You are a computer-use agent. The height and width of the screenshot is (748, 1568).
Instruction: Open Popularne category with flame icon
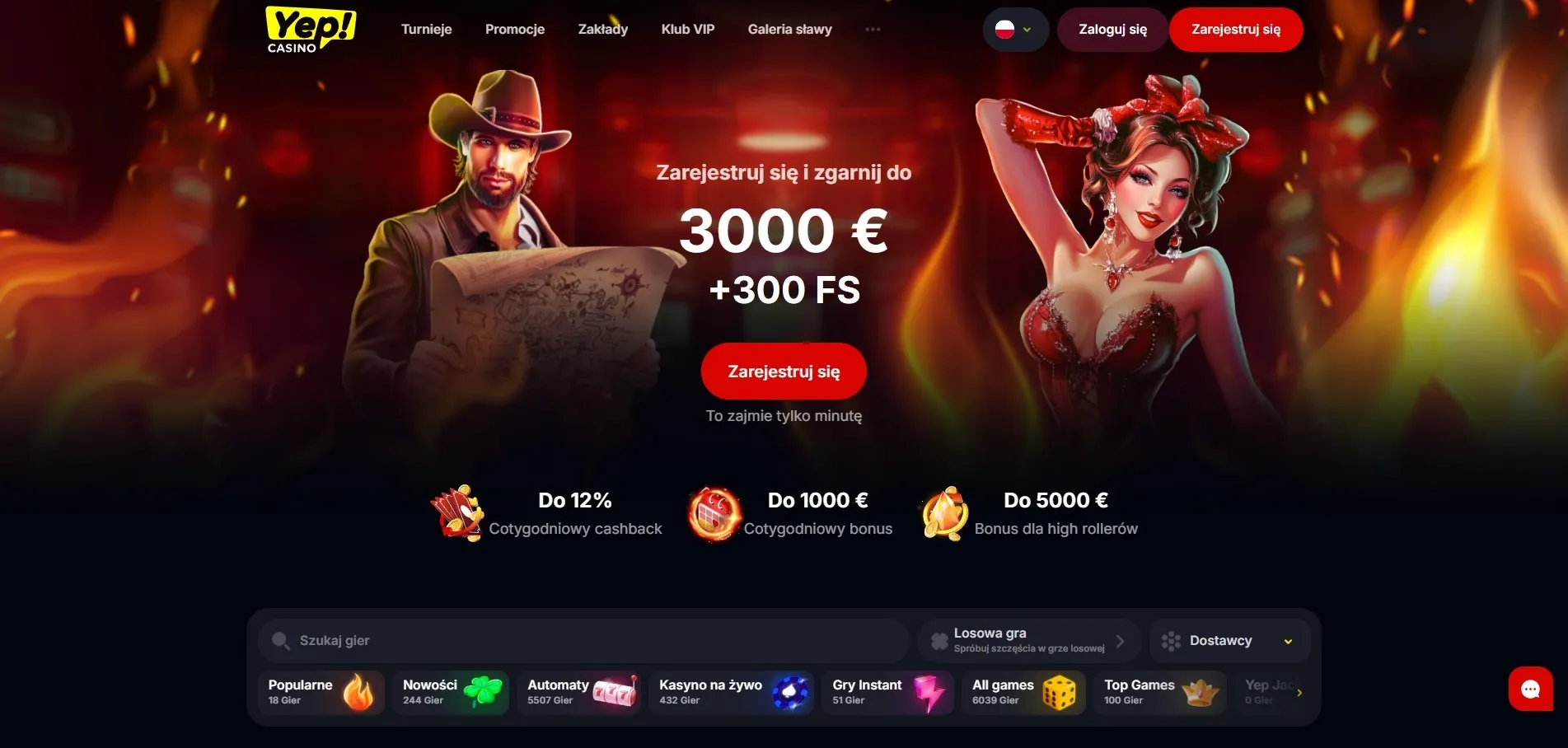point(321,692)
